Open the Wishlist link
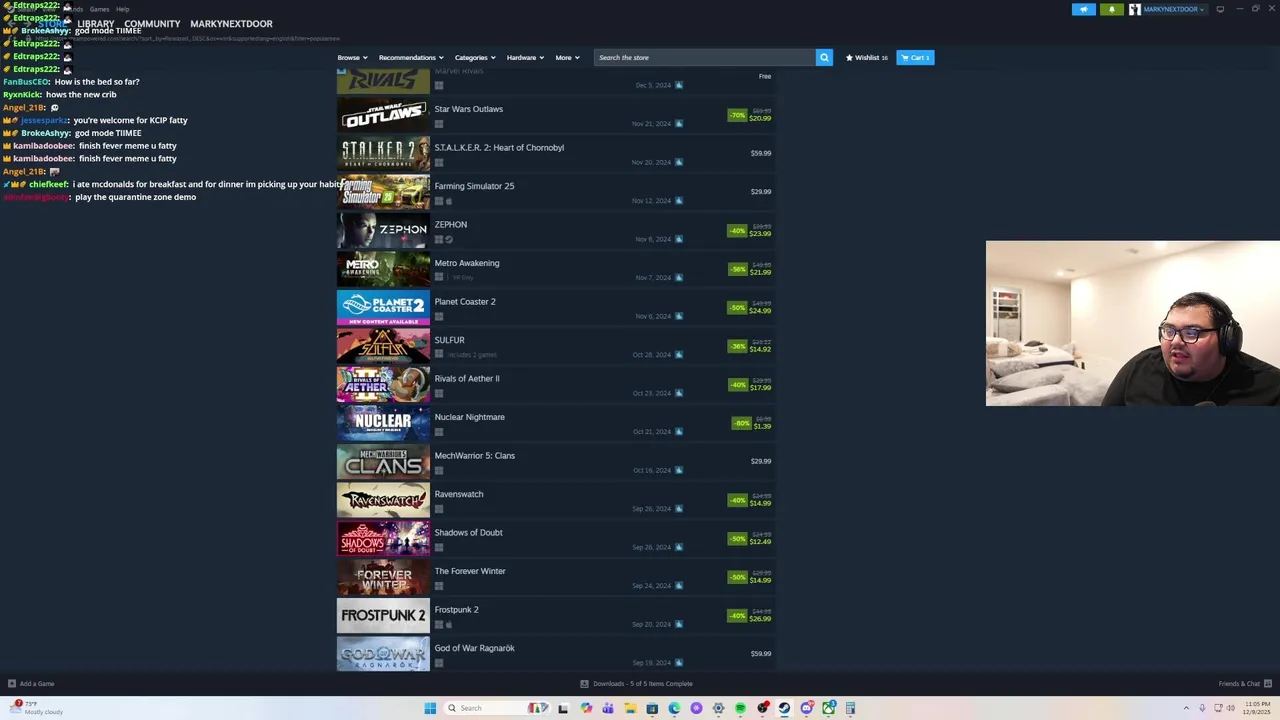 866,57
